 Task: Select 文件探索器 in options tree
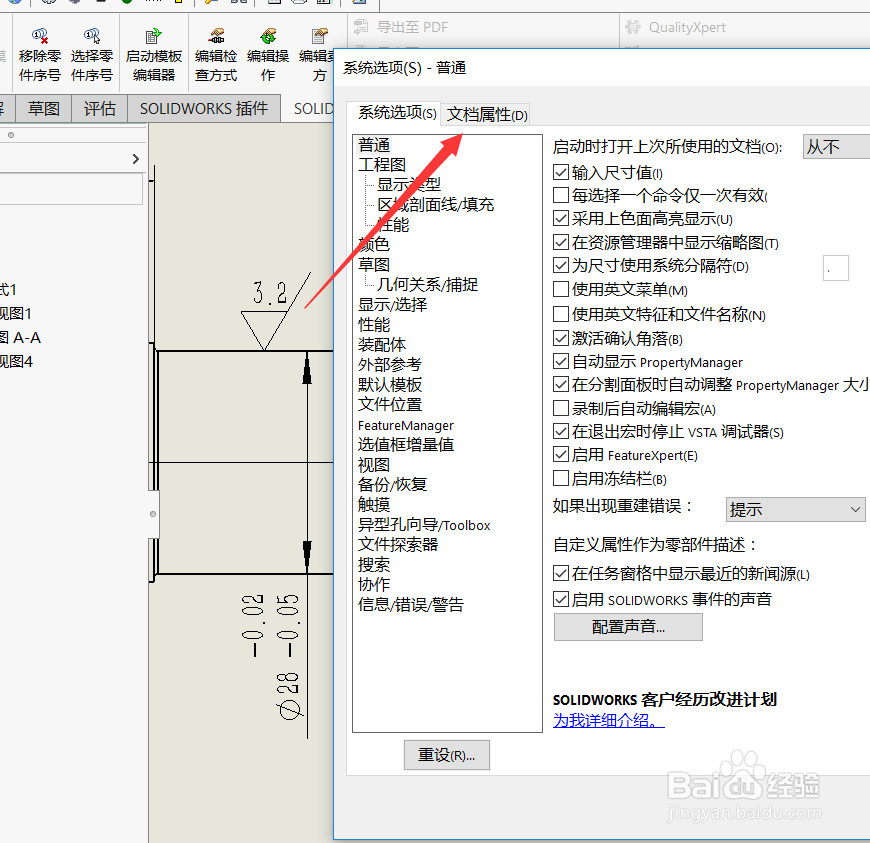(398, 544)
